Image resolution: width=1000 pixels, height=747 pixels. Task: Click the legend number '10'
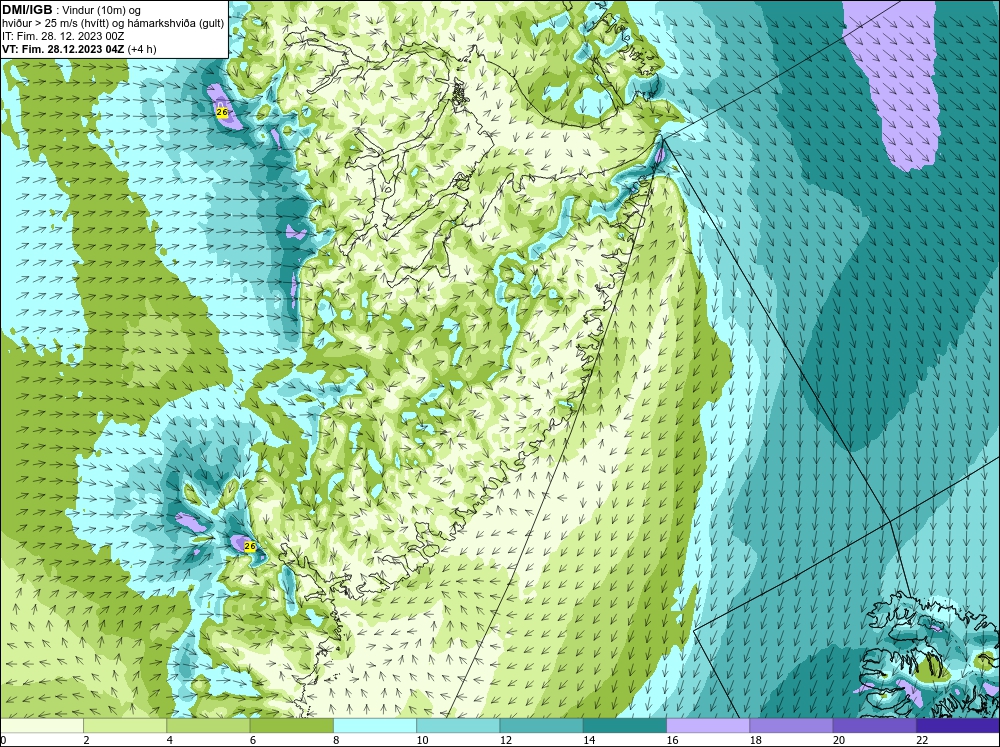tap(422, 740)
